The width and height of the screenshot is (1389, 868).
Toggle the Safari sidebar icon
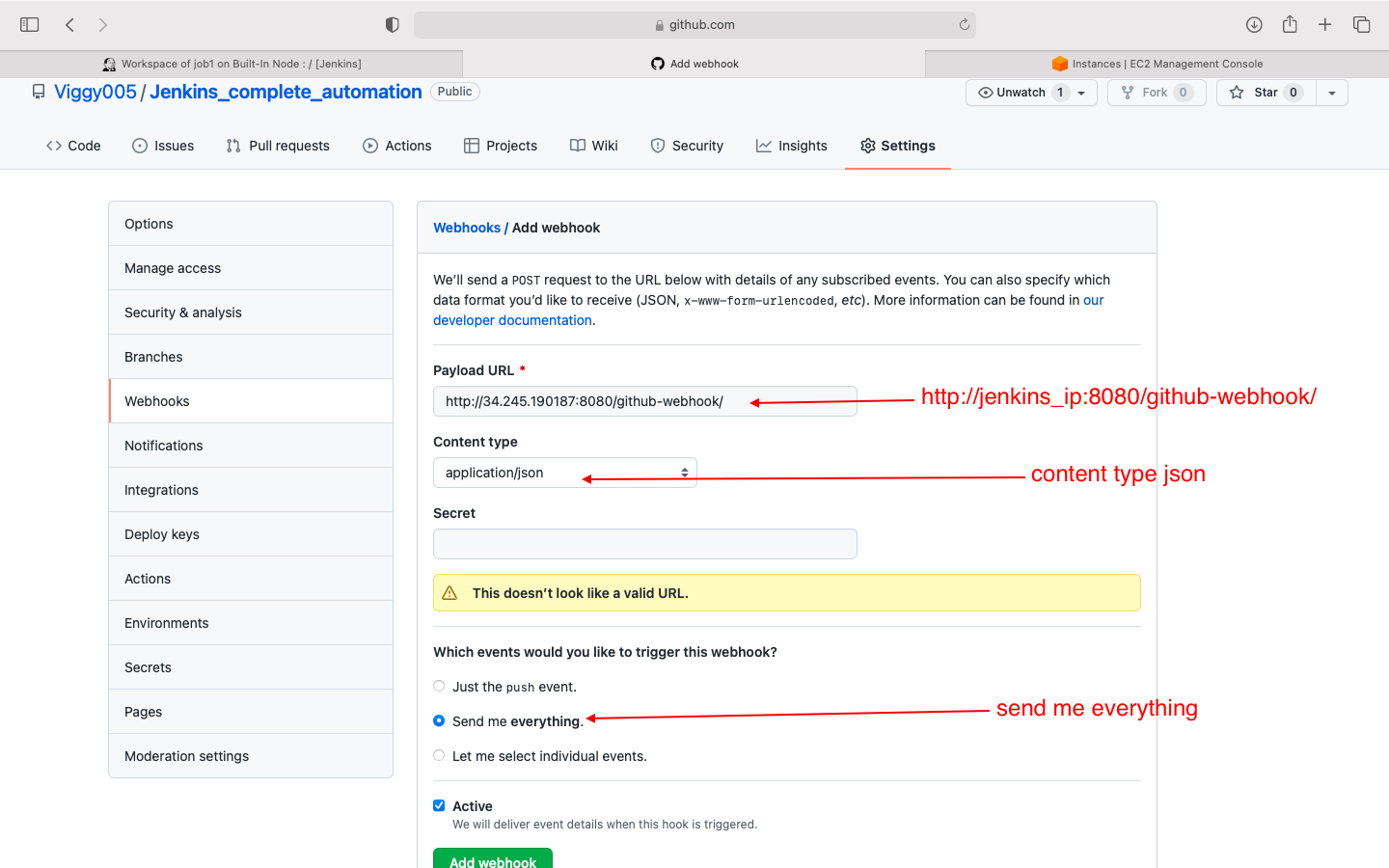point(30,24)
